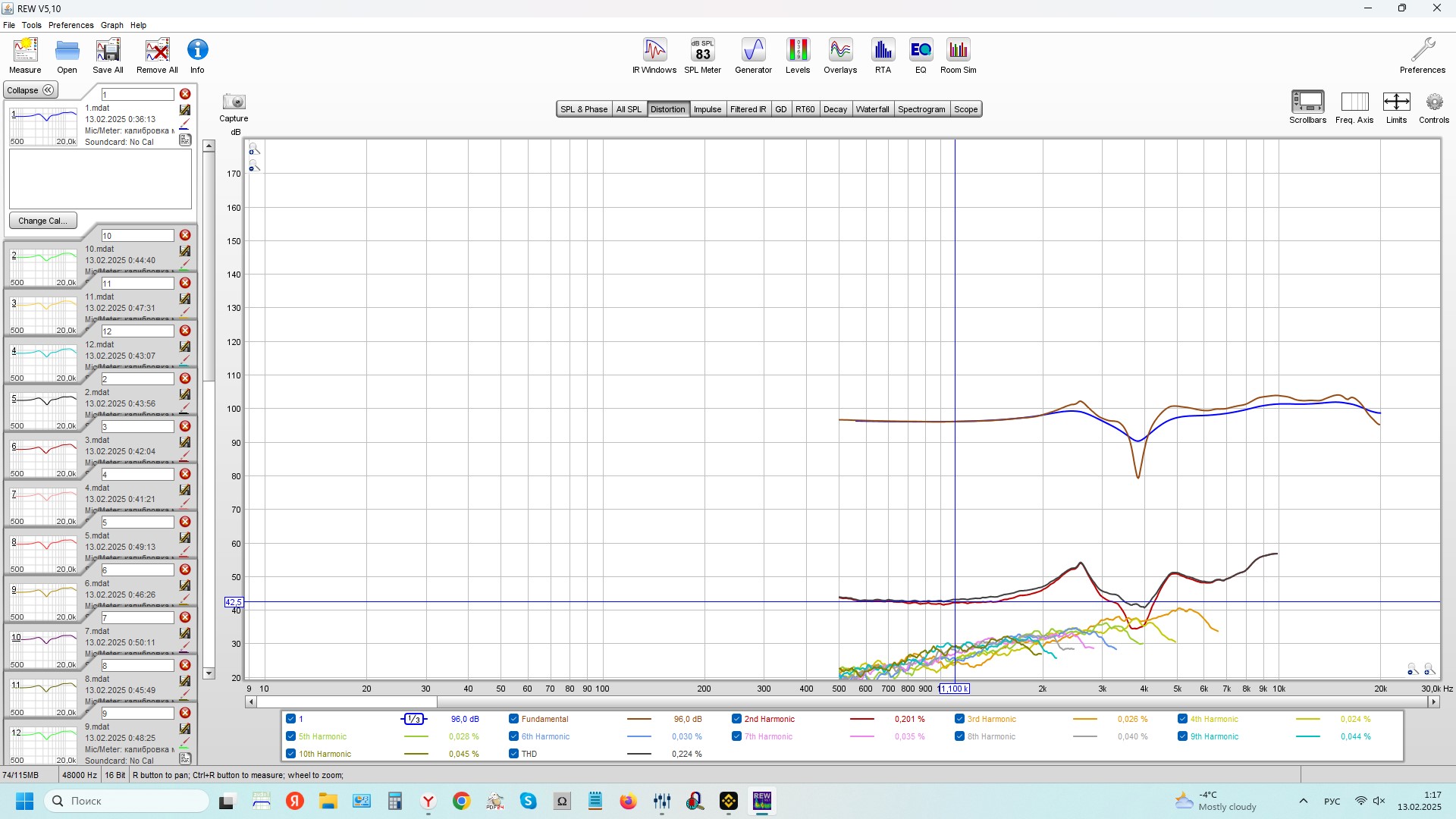Viewport: 1456px width, 819px height.
Task: Toggle the 5th Harmonic trace checkbox
Action: pos(290,736)
